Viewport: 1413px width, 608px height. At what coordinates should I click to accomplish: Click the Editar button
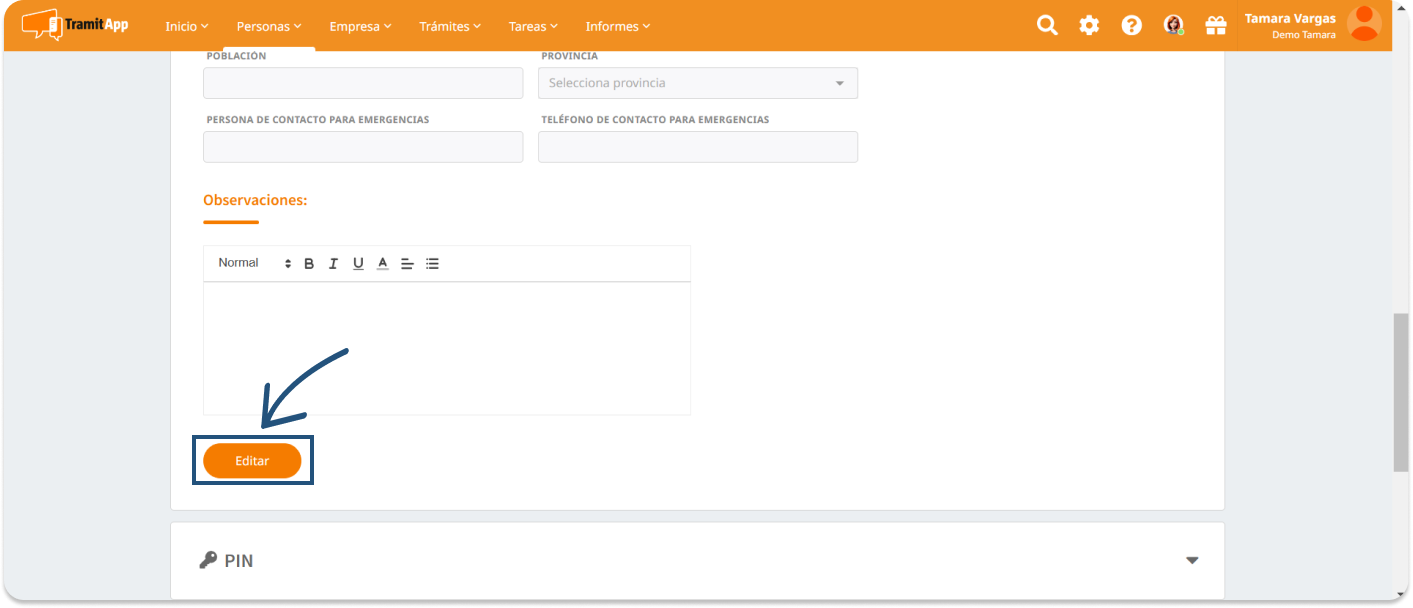[252, 461]
